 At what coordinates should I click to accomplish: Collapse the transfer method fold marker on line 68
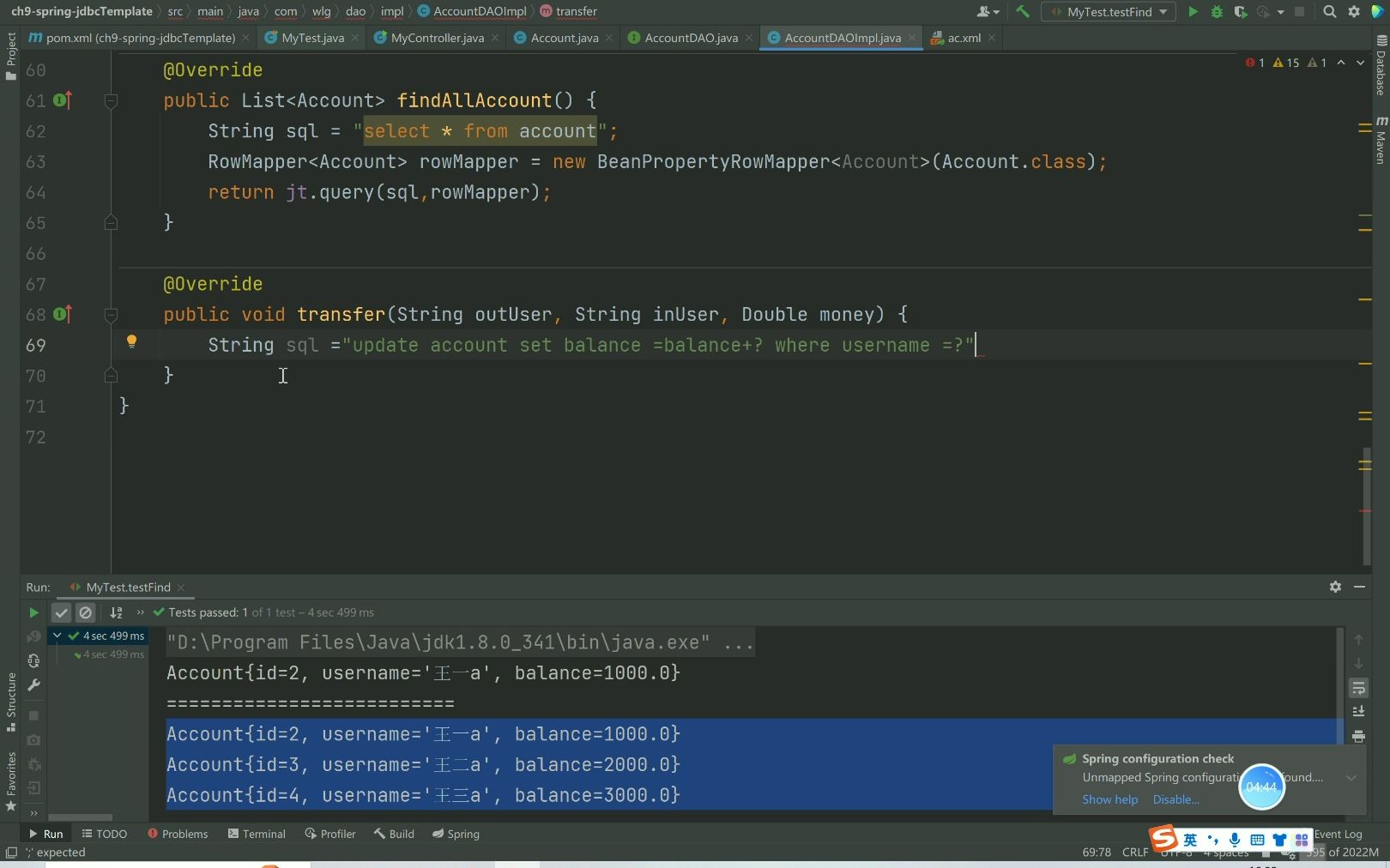click(111, 315)
